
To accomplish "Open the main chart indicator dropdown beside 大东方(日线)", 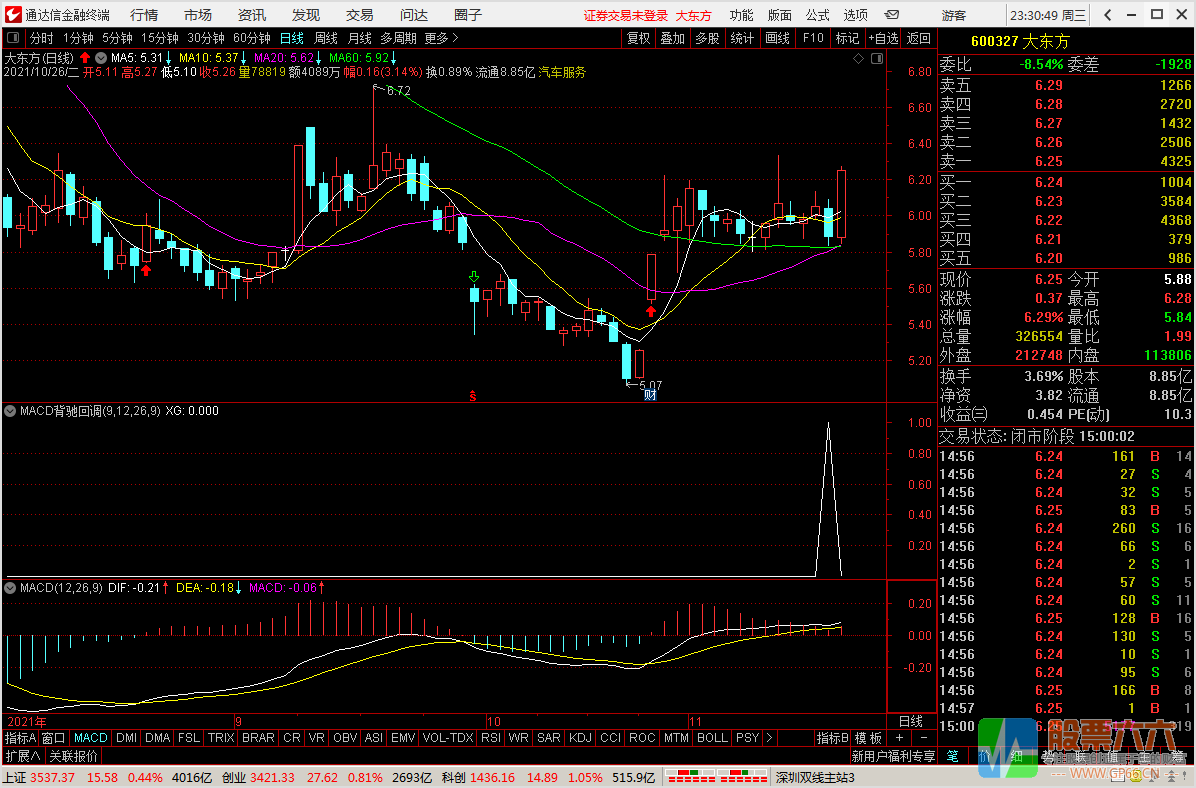I will (x=101, y=58).
